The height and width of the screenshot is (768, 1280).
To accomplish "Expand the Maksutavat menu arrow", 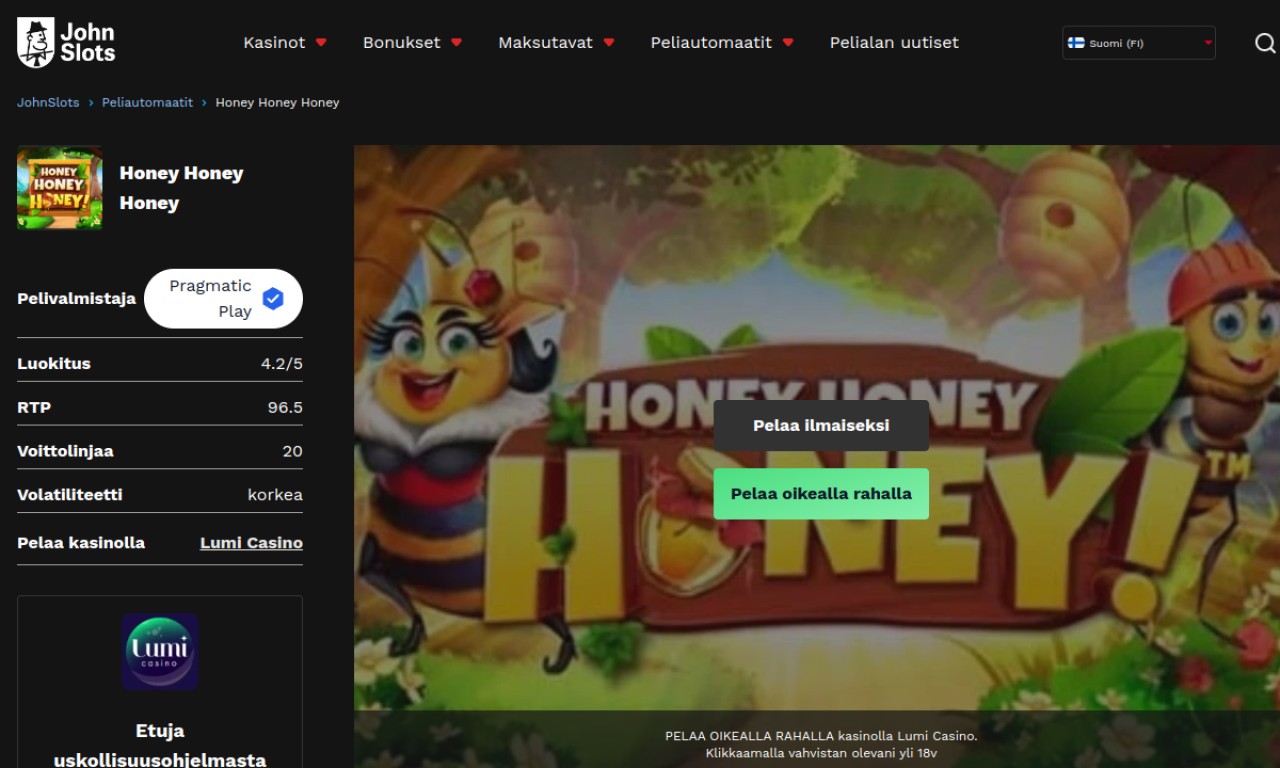I will coord(609,43).
